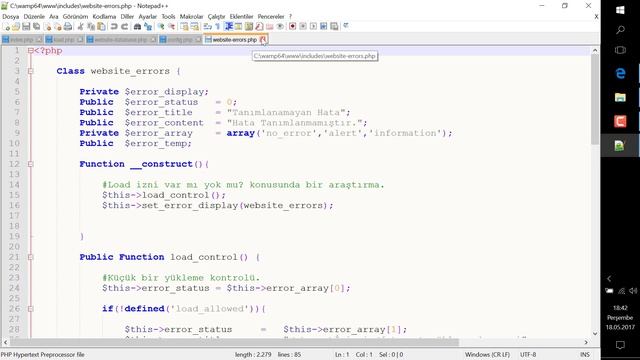The image size is (640, 360).
Task: Click the Cut scissors icon
Action: tap(80, 27)
